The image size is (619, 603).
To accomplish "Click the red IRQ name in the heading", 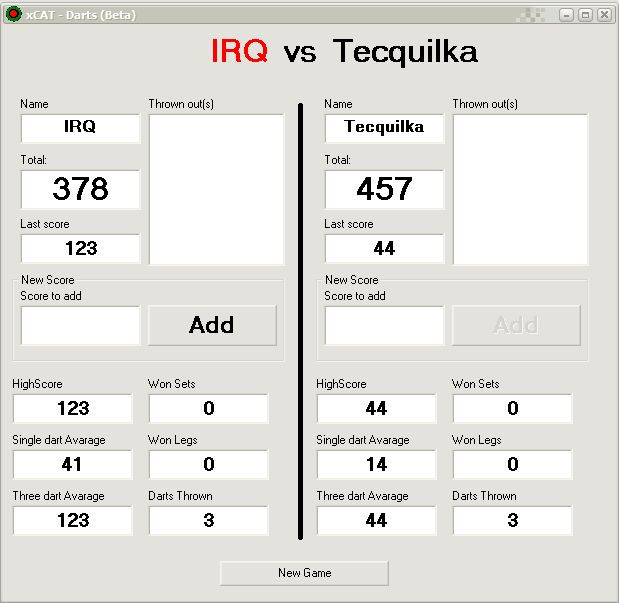I will click(x=240, y=51).
